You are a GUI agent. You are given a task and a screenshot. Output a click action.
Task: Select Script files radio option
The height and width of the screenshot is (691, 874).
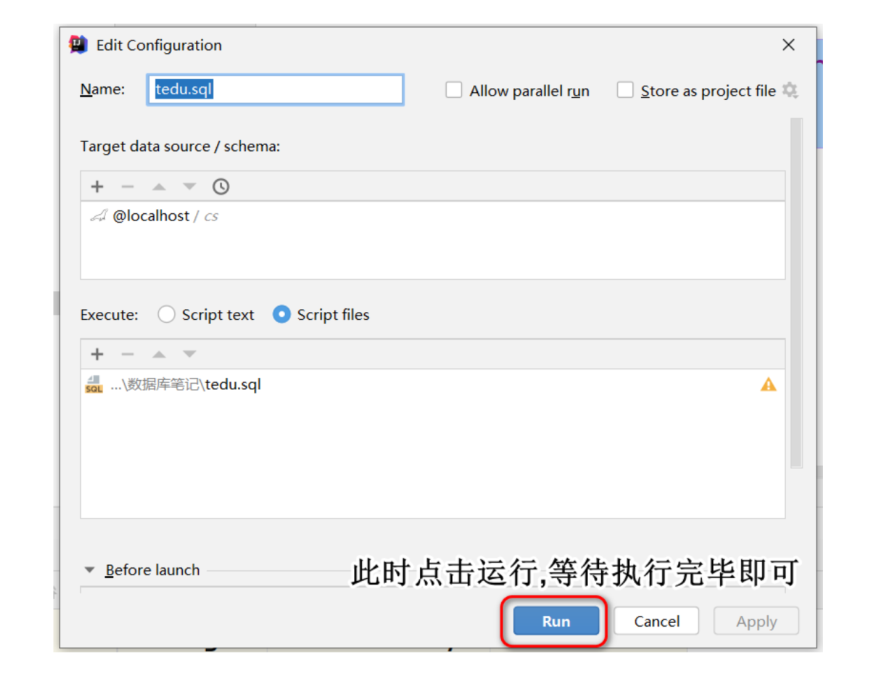281,314
